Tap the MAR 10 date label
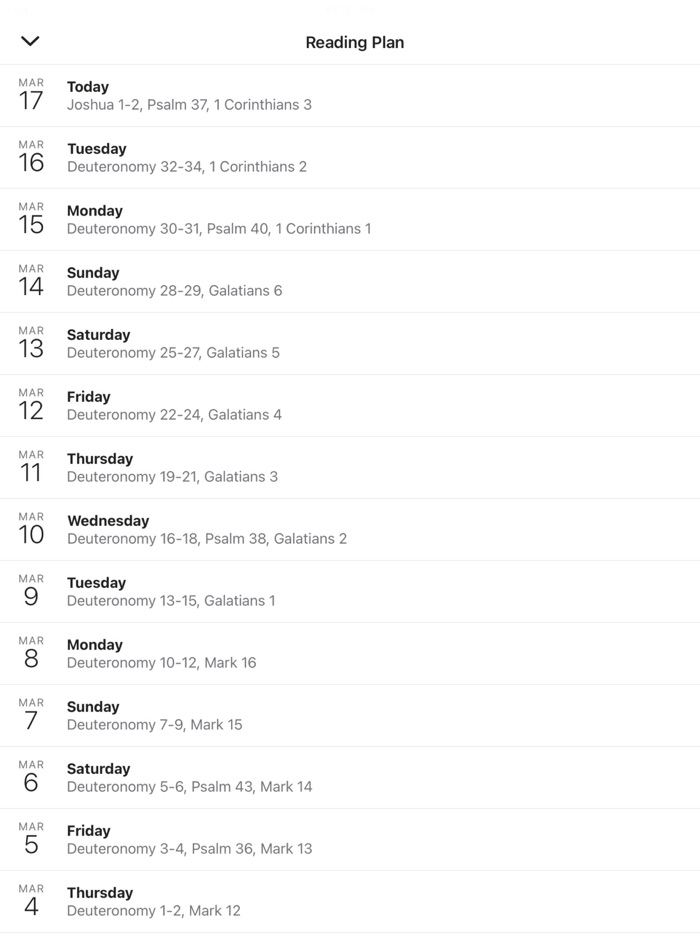This screenshot has height=934, width=700. tap(31, 529)
